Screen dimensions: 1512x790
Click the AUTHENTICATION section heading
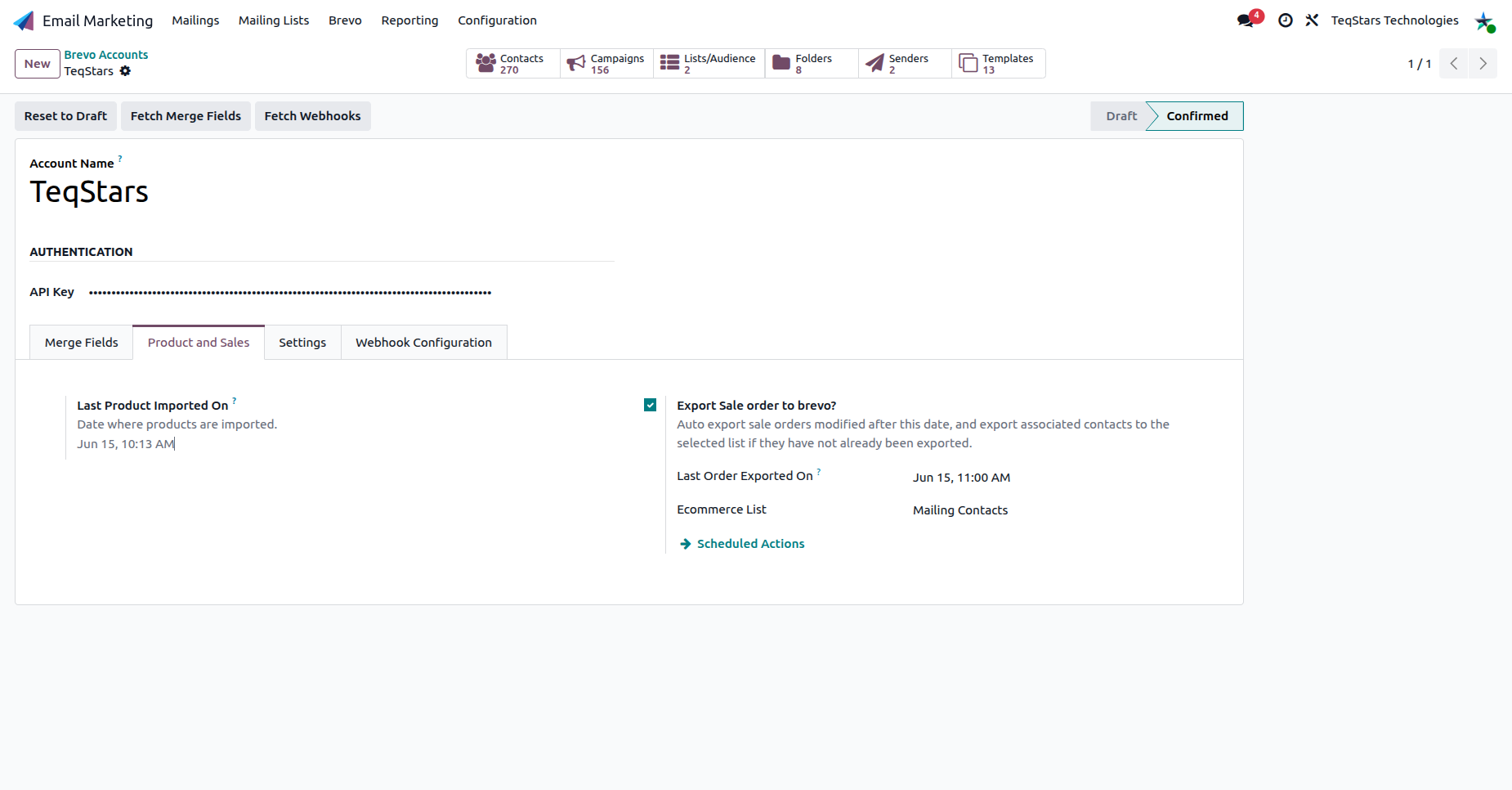point(81,252)
